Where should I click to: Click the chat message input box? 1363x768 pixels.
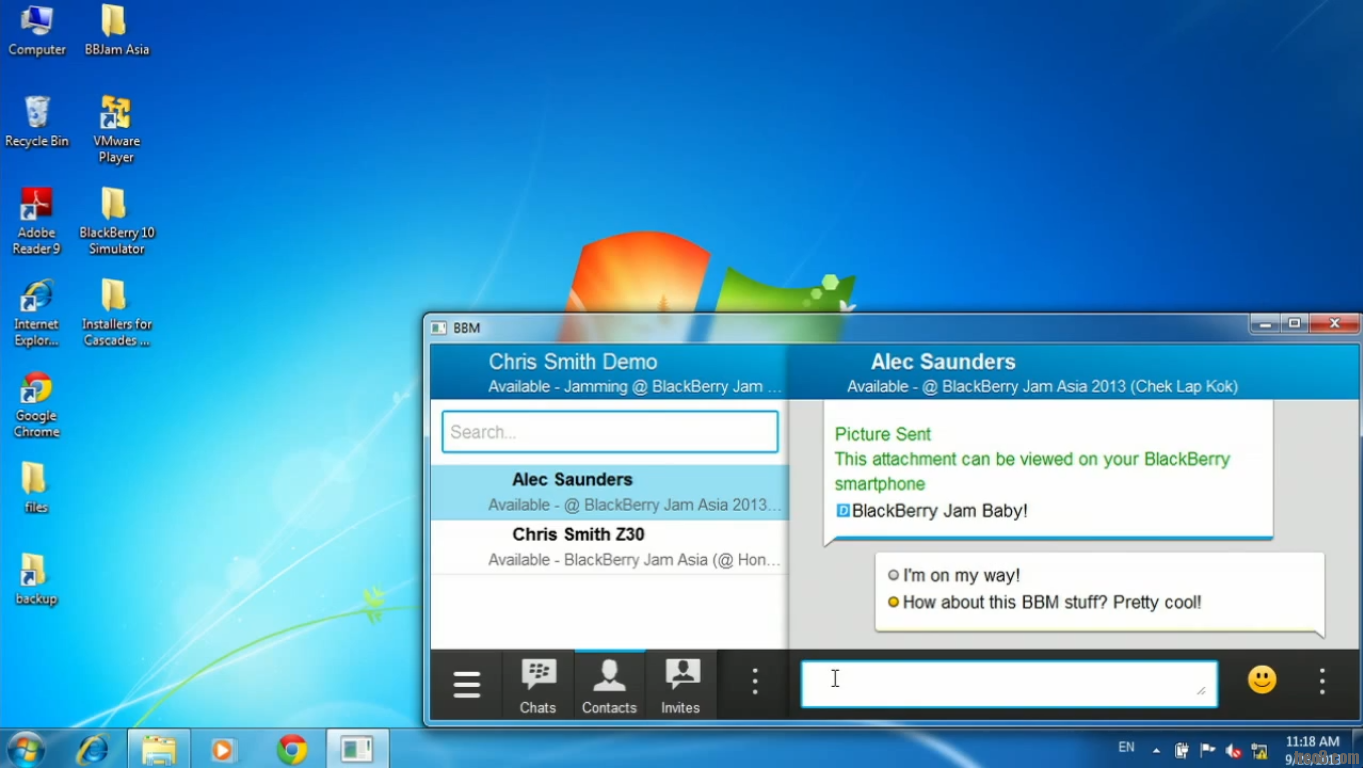coord(1009,684)
